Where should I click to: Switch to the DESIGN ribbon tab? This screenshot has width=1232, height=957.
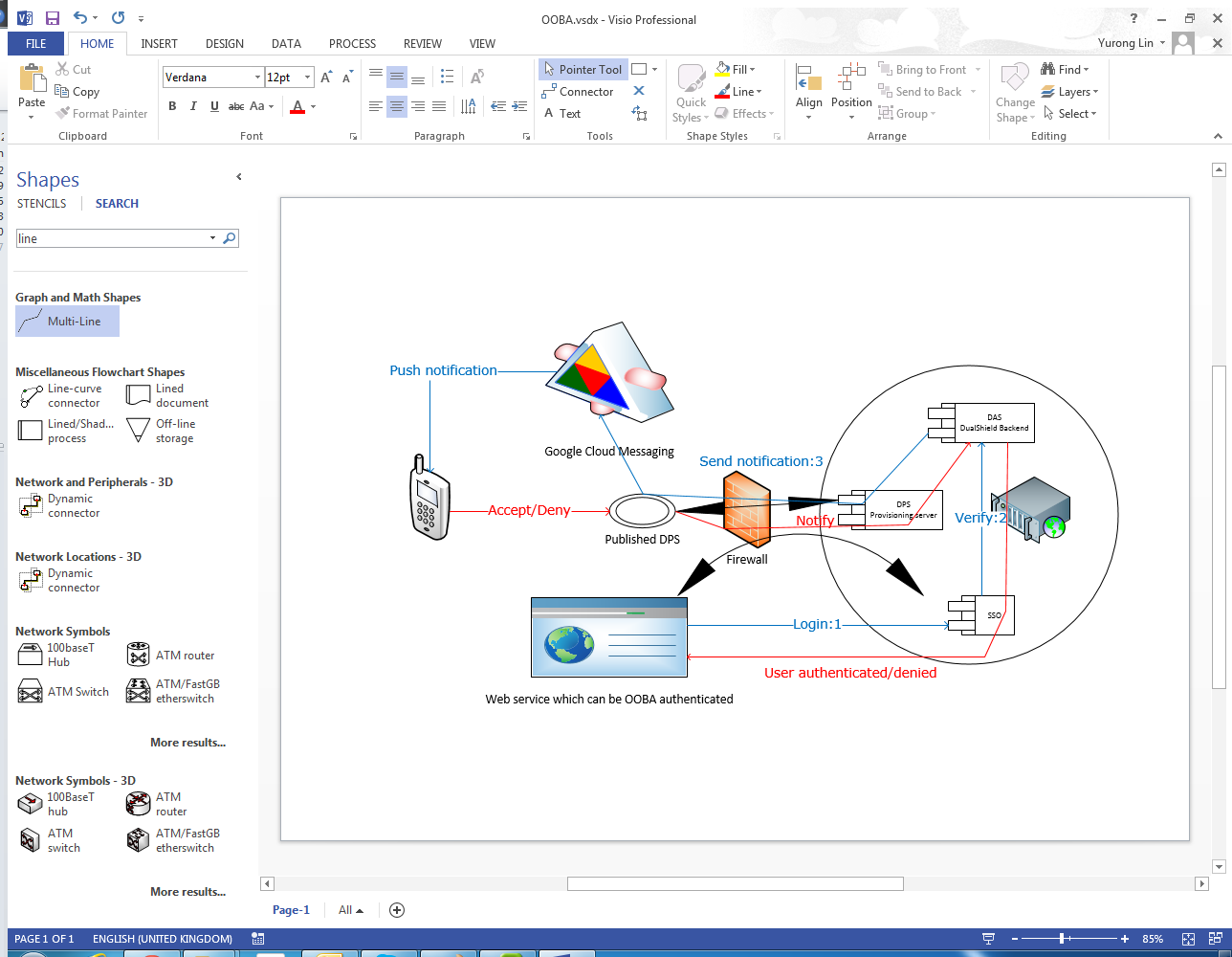click(x=224, y=44)
